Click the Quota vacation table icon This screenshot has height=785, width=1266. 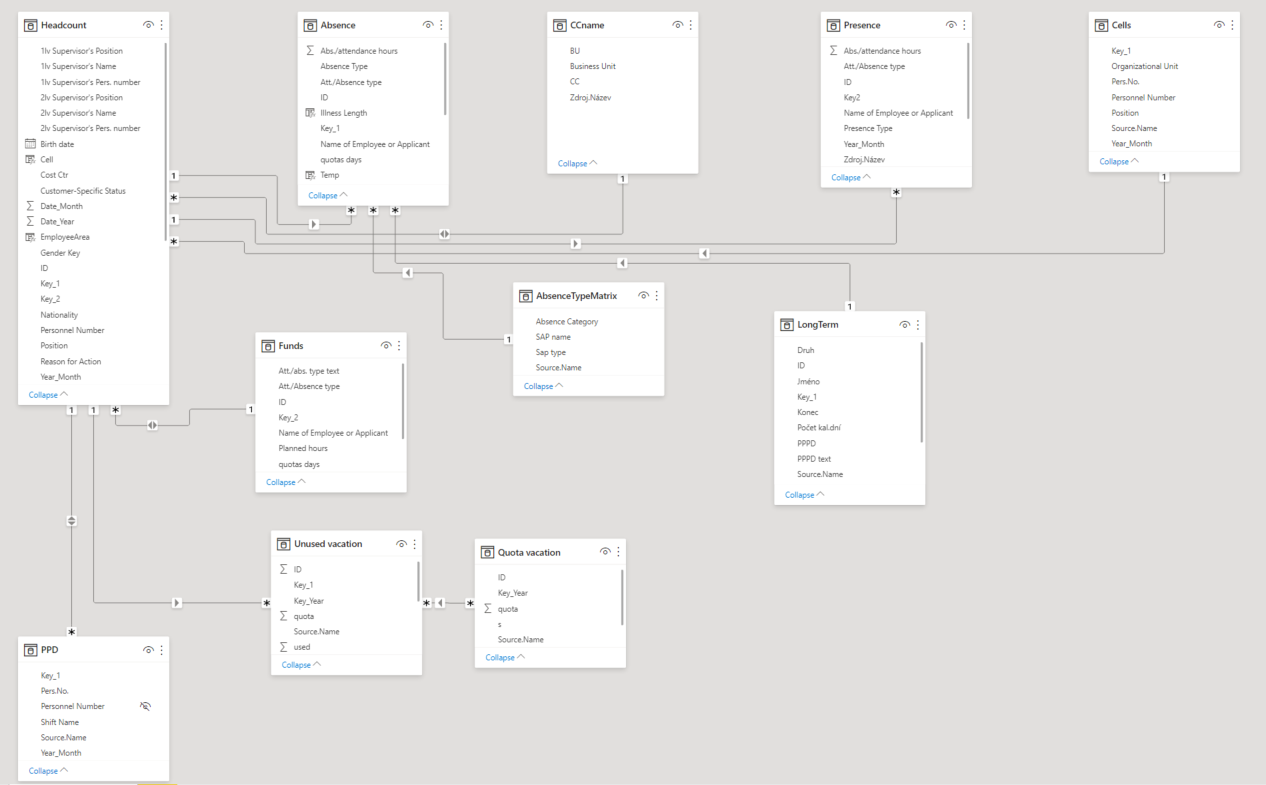(488, 552)
